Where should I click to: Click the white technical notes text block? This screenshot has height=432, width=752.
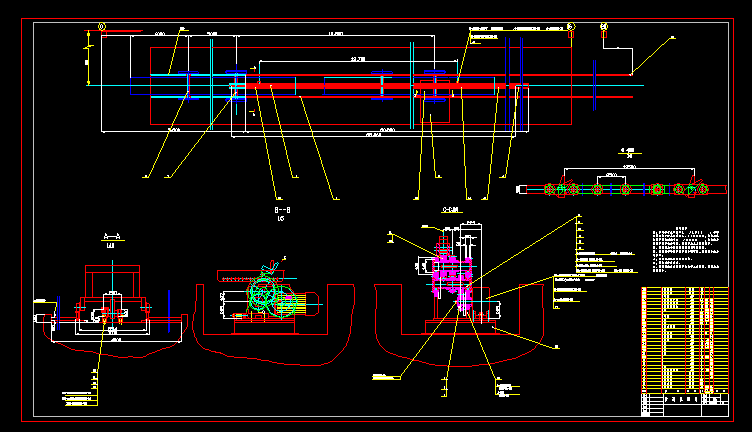tap(685, 250)
